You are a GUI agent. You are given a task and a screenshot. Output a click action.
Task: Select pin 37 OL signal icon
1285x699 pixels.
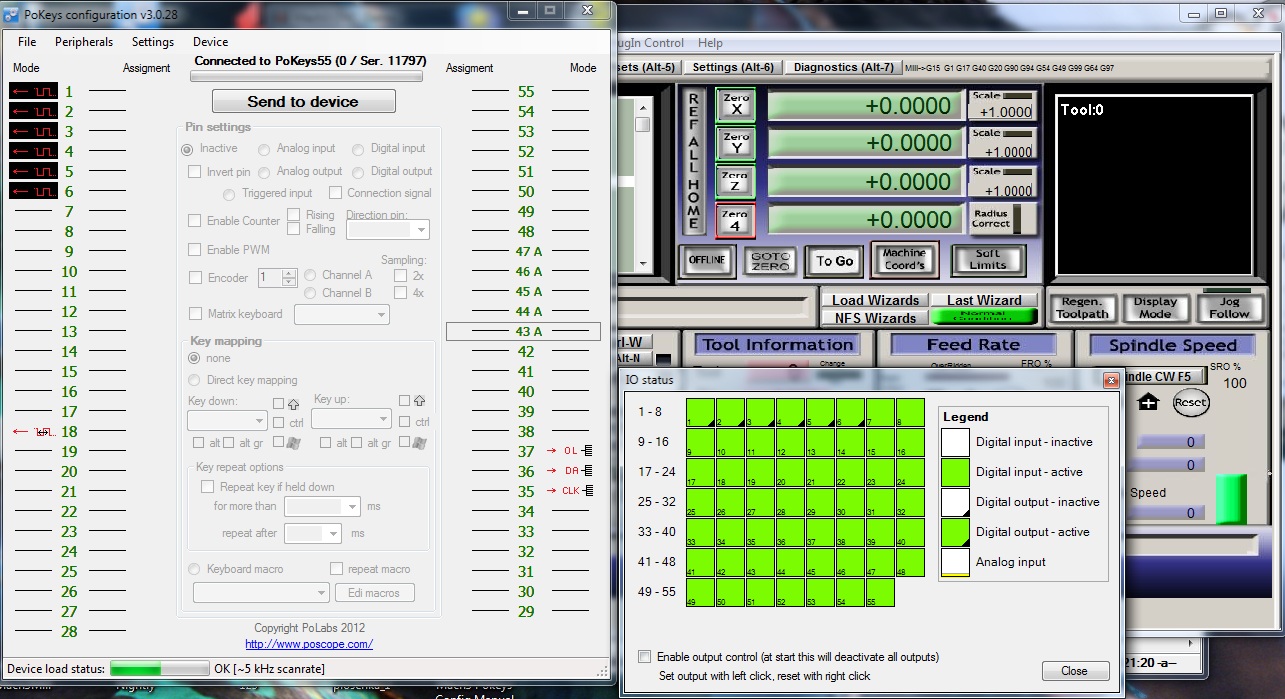point(570,451)
